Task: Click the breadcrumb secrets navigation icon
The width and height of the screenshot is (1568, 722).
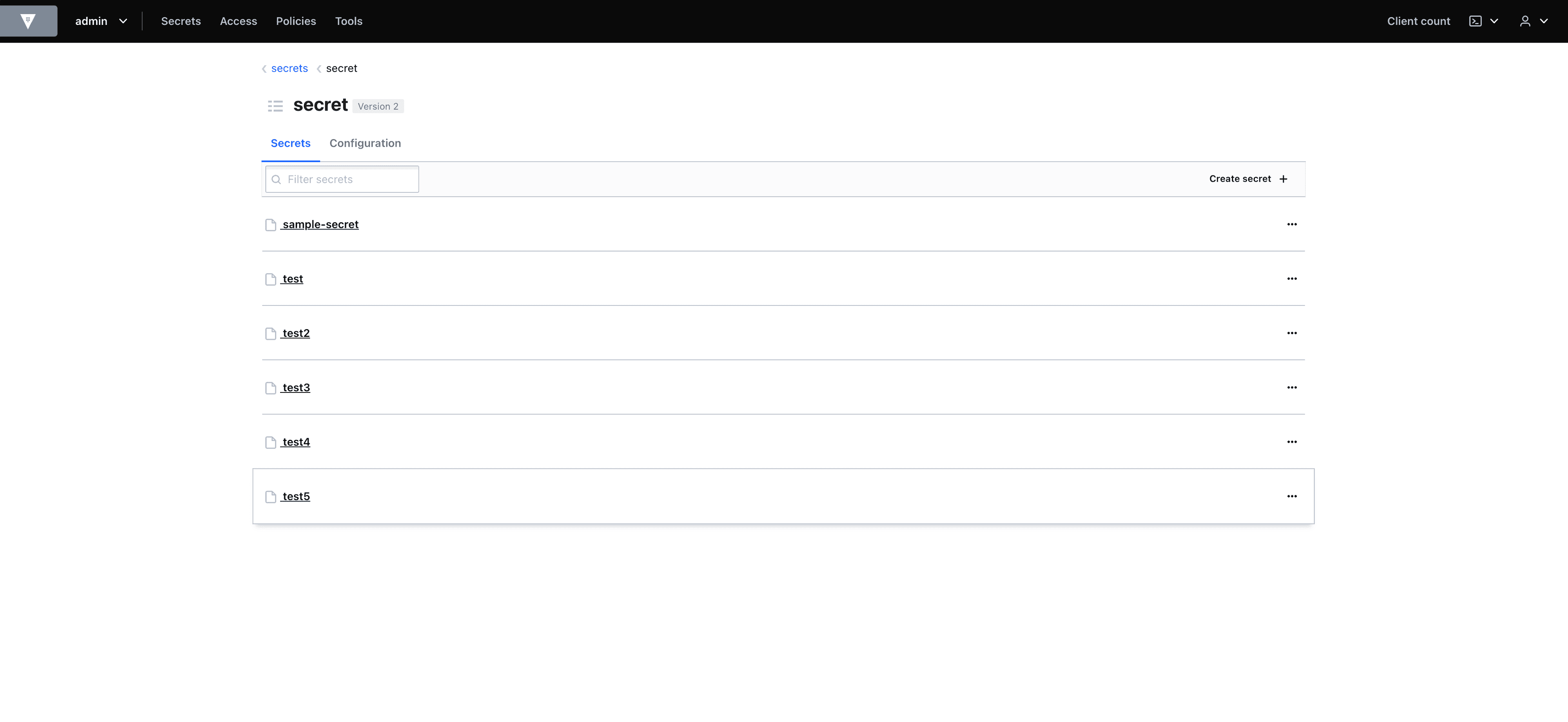Action: click(265, 68)
